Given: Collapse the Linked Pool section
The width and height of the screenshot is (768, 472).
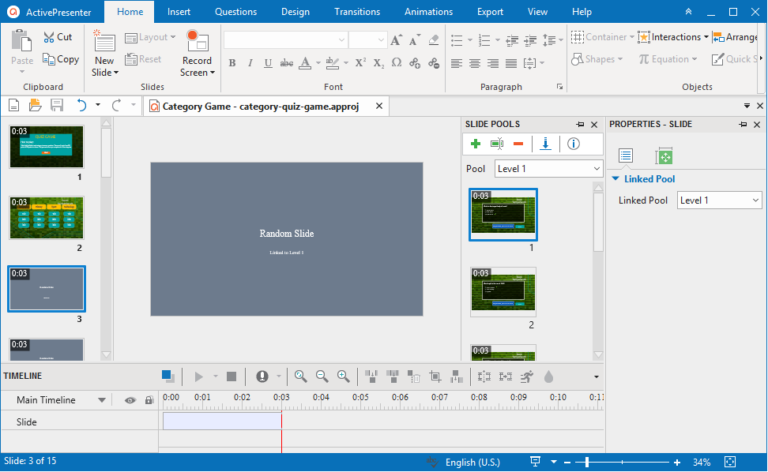Looking at the screenshot, I should (x=616, y=179).
